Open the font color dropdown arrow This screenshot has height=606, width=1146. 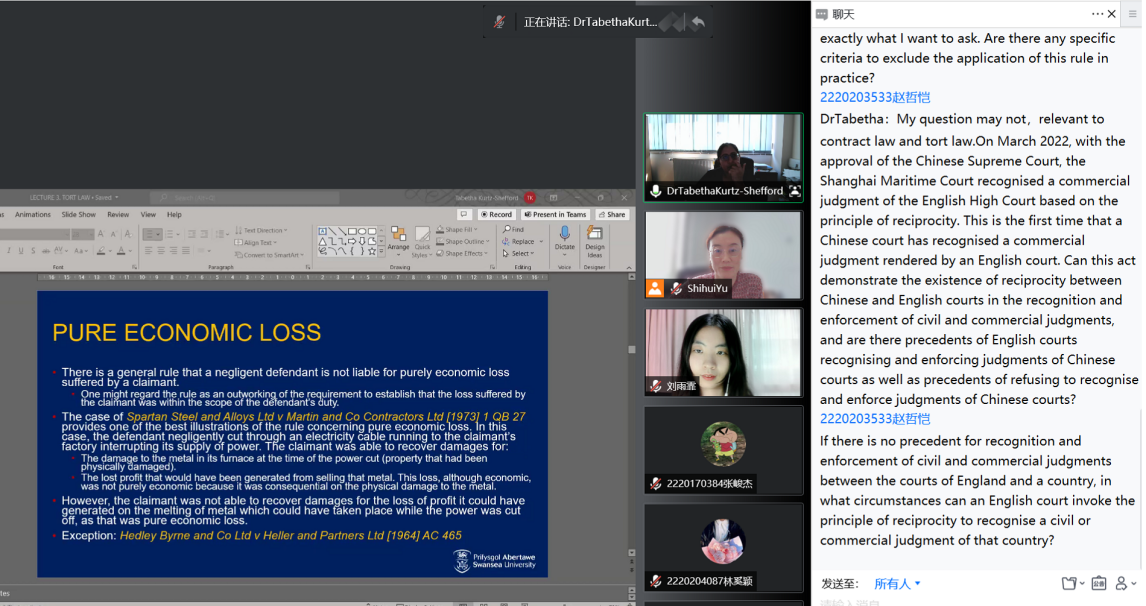point(130,251)
